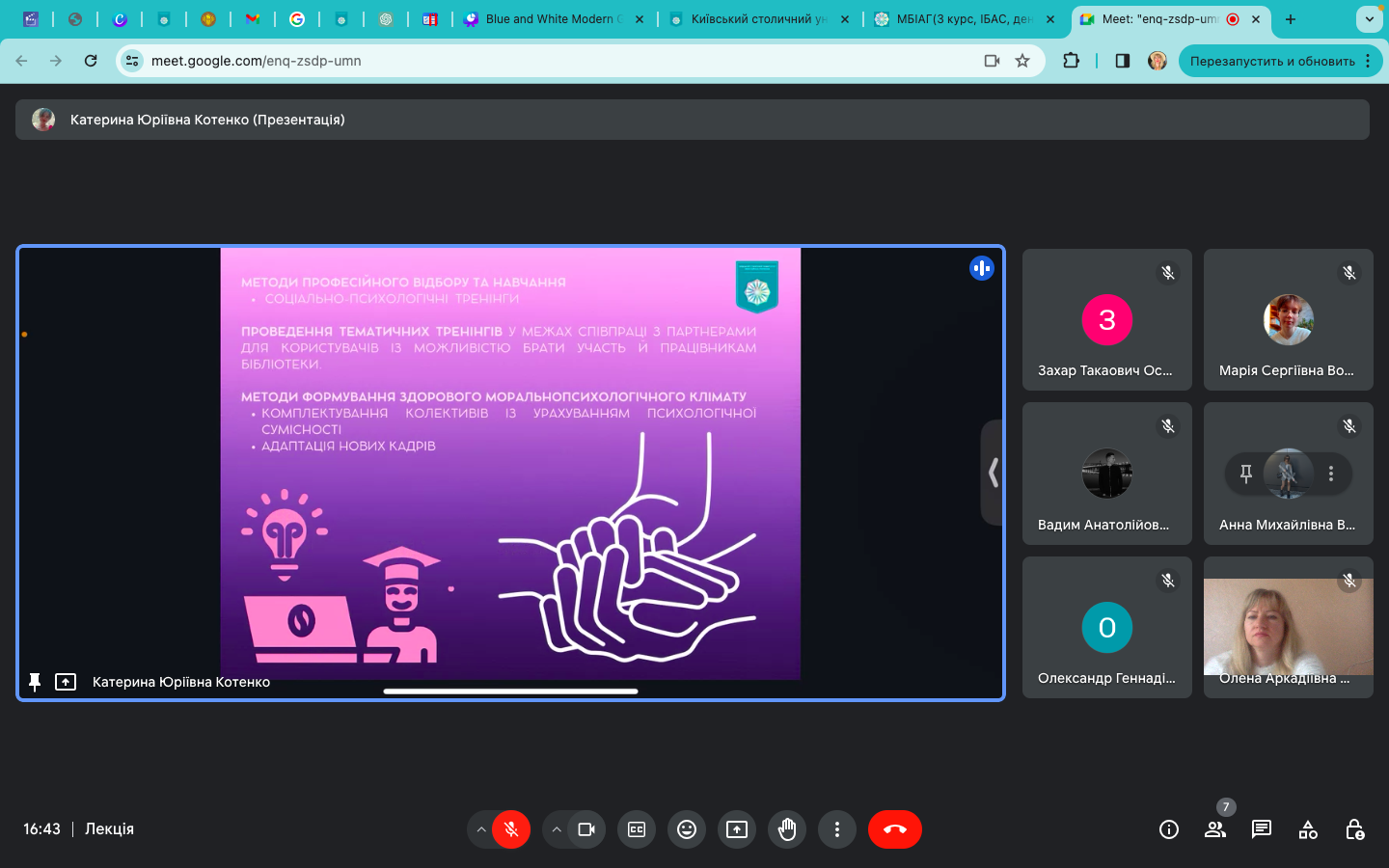This screenshot has width=1389, height=868.
Task: Toggle the camera on or off
Action: [586, 829]
